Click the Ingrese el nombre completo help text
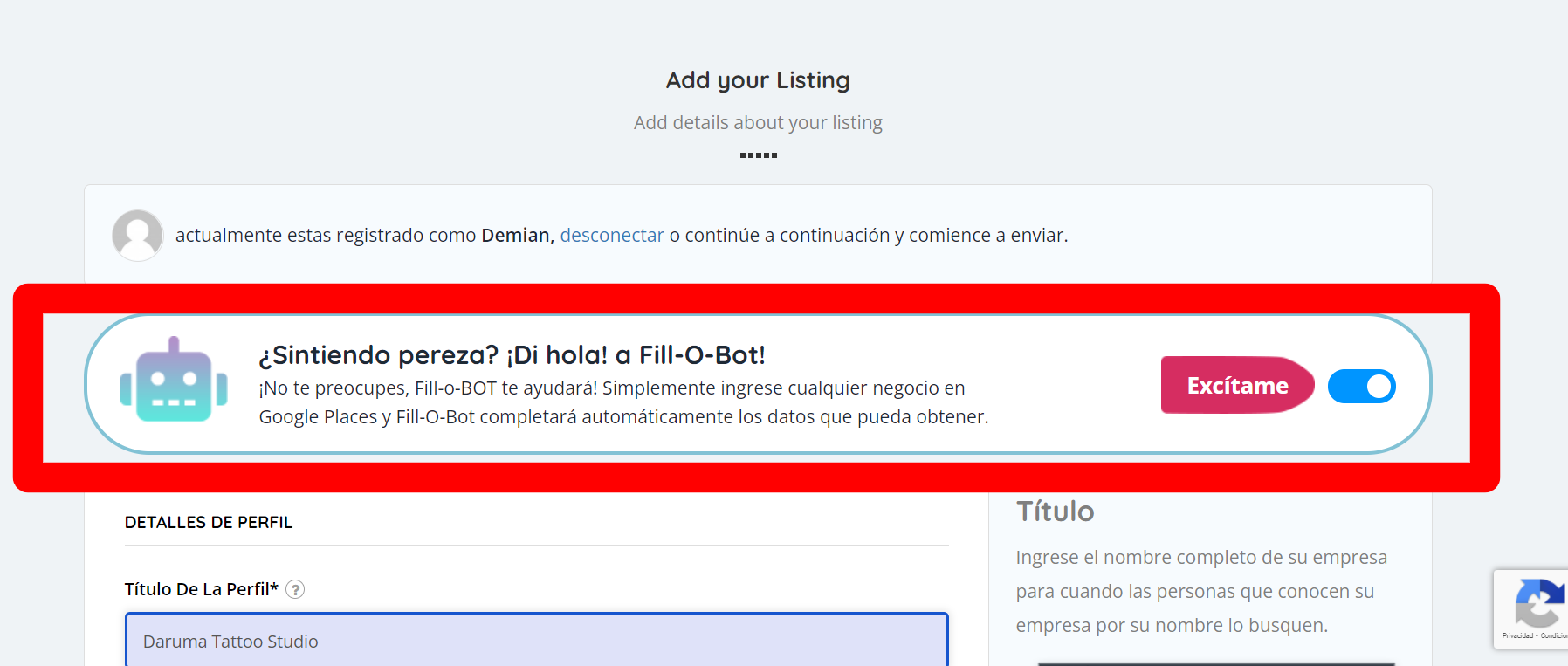The width and height of the screenshot is (1568, 666). coord(1201,591)
